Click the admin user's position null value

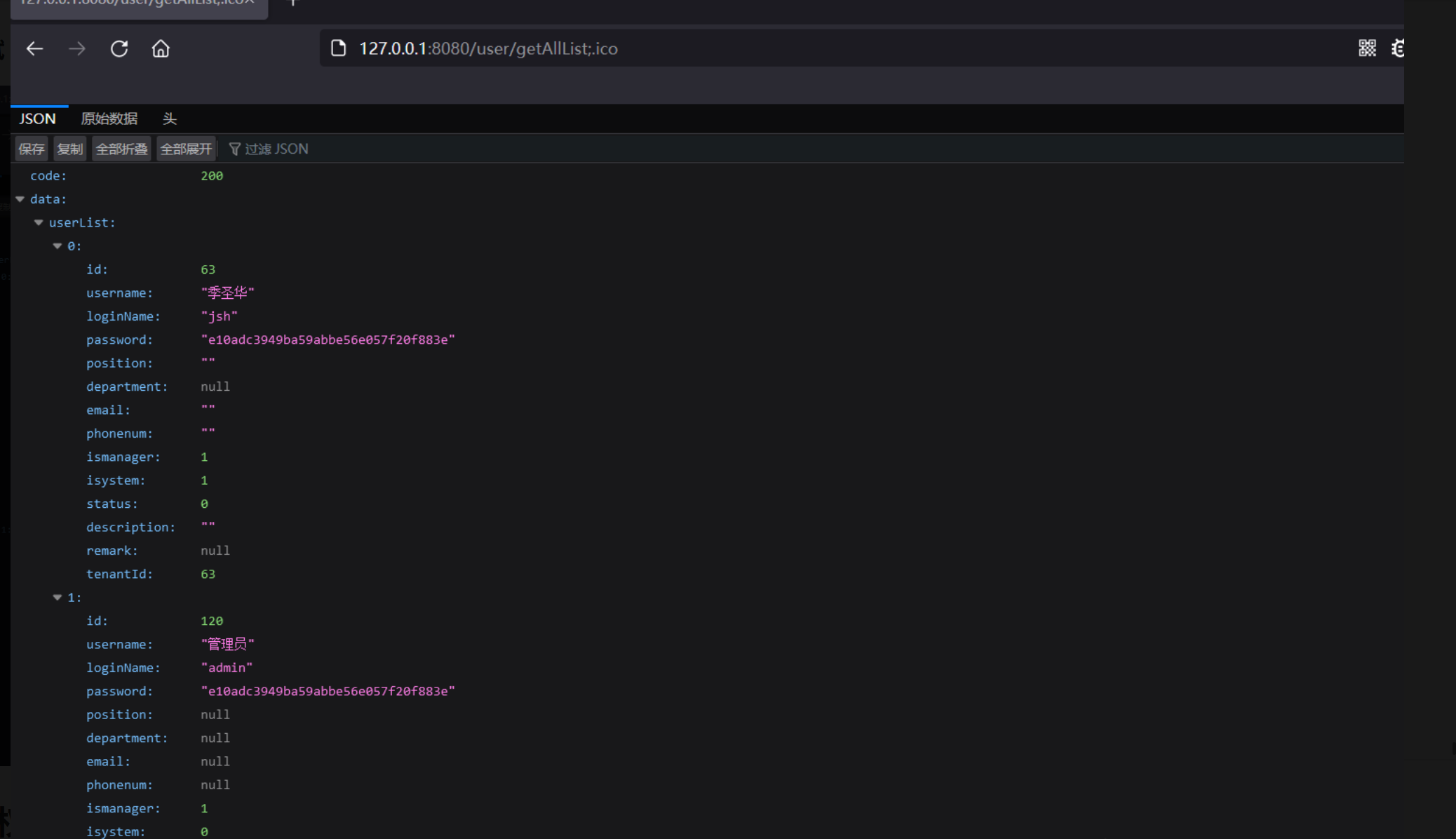[215, 714]
